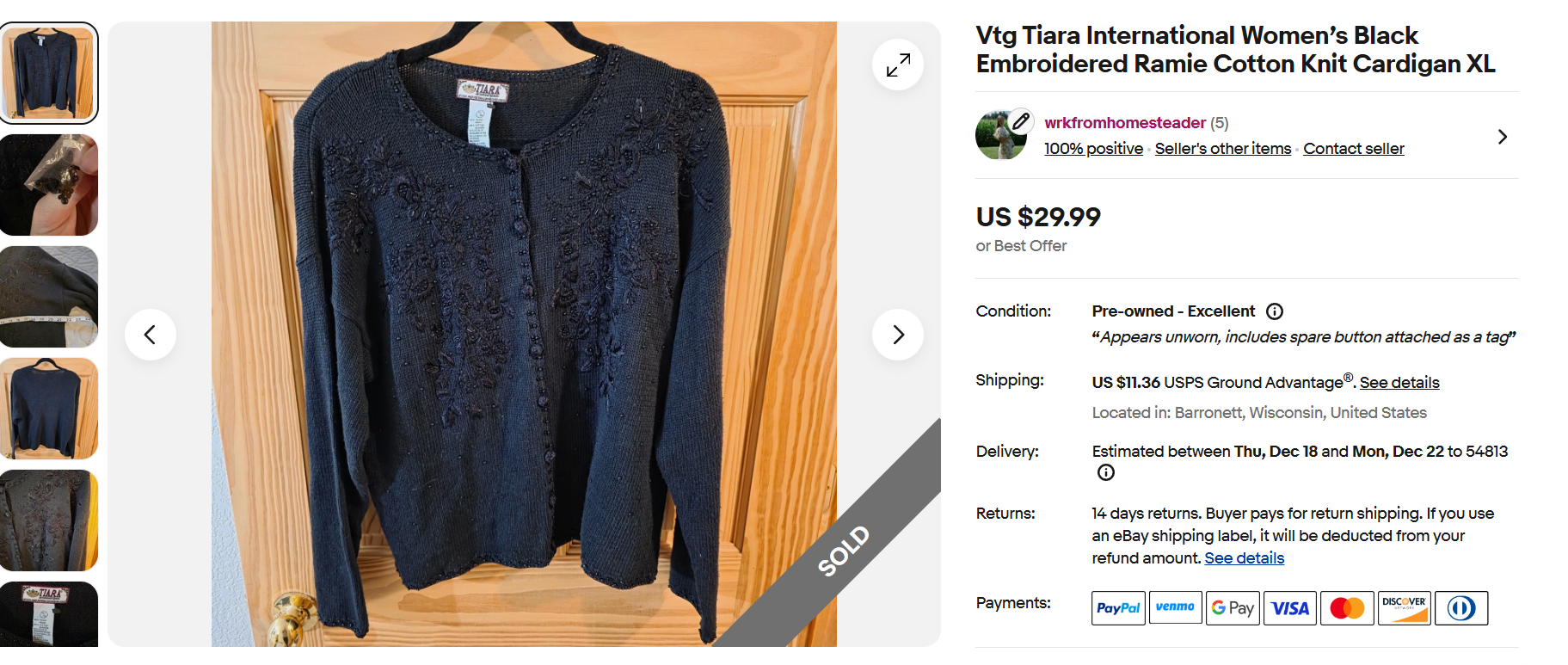Go to previous product image
The width and height of the screenshot is (1568, 665).
click(151, 335)
